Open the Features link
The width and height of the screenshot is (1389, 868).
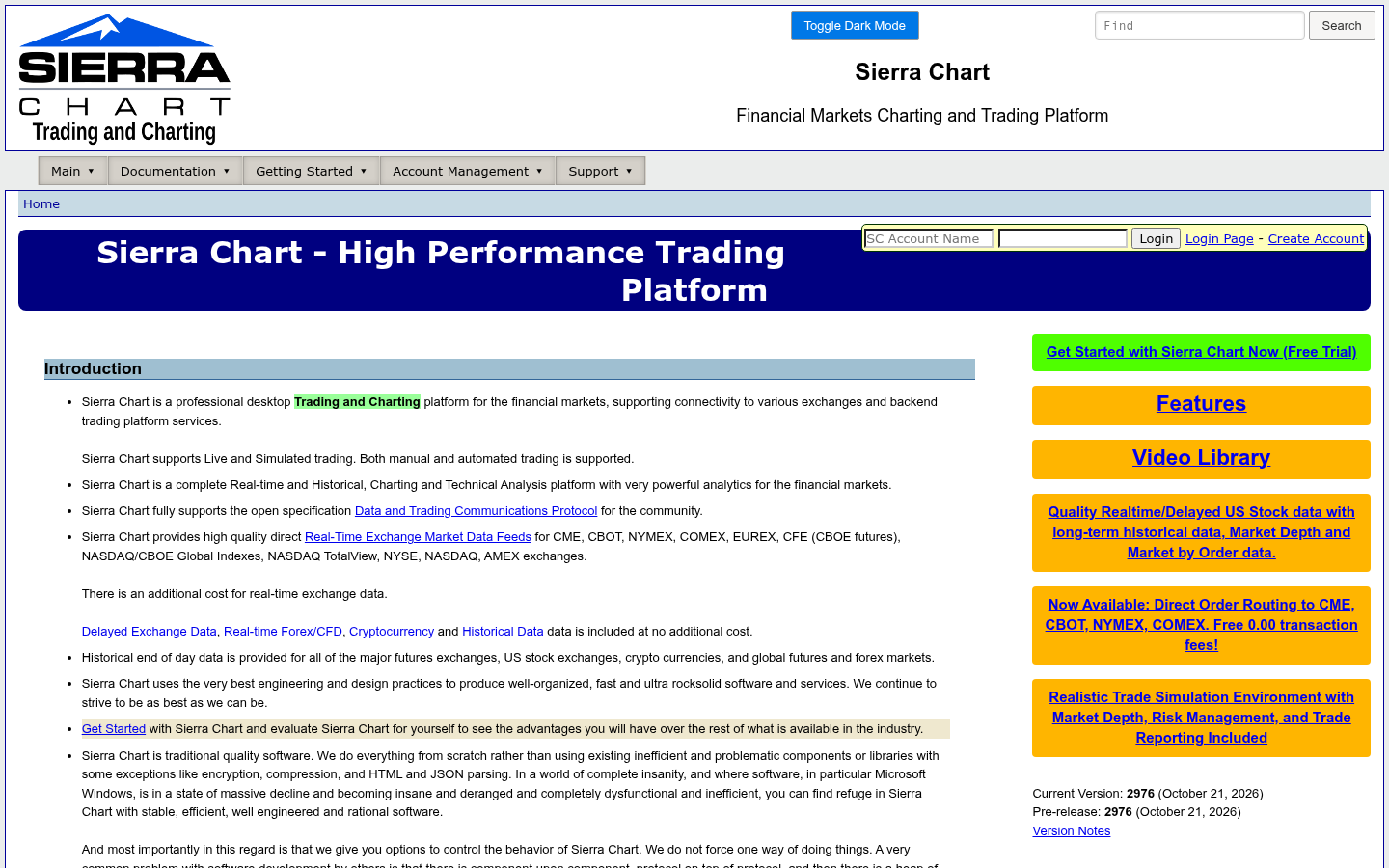[1201, 404]
